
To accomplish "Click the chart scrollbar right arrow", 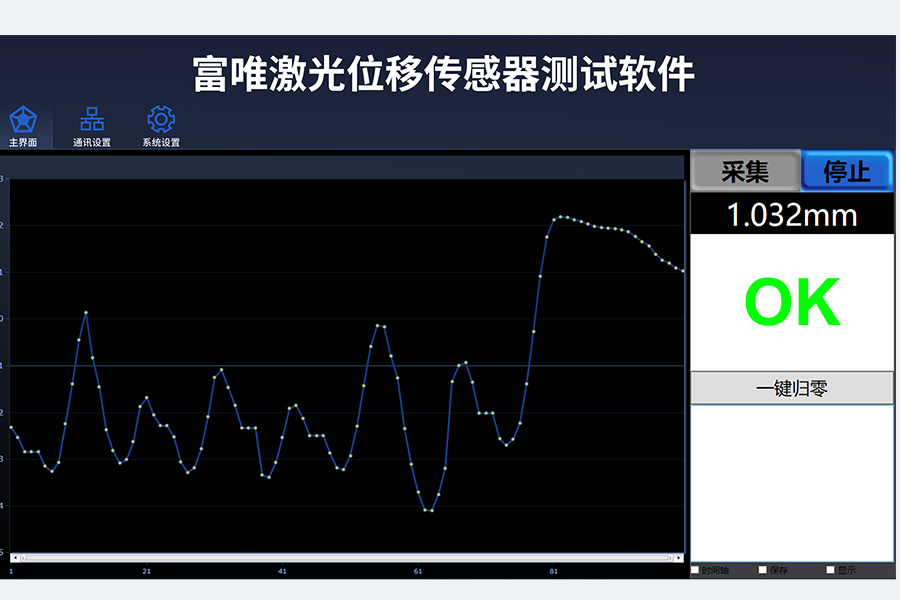I will click(679, 558).
